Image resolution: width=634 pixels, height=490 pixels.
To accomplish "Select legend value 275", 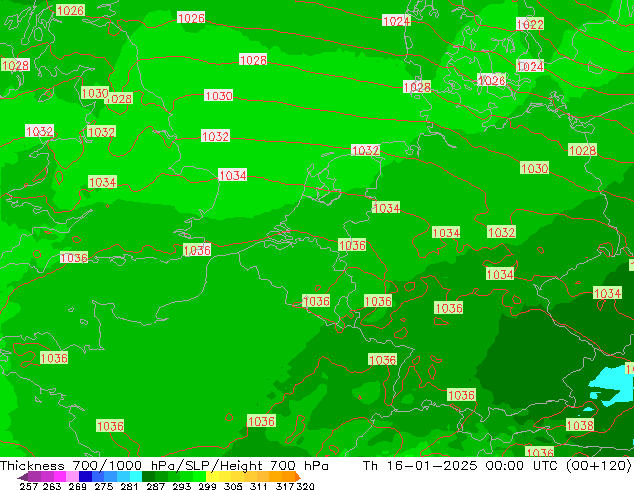I will coord(104,486).
